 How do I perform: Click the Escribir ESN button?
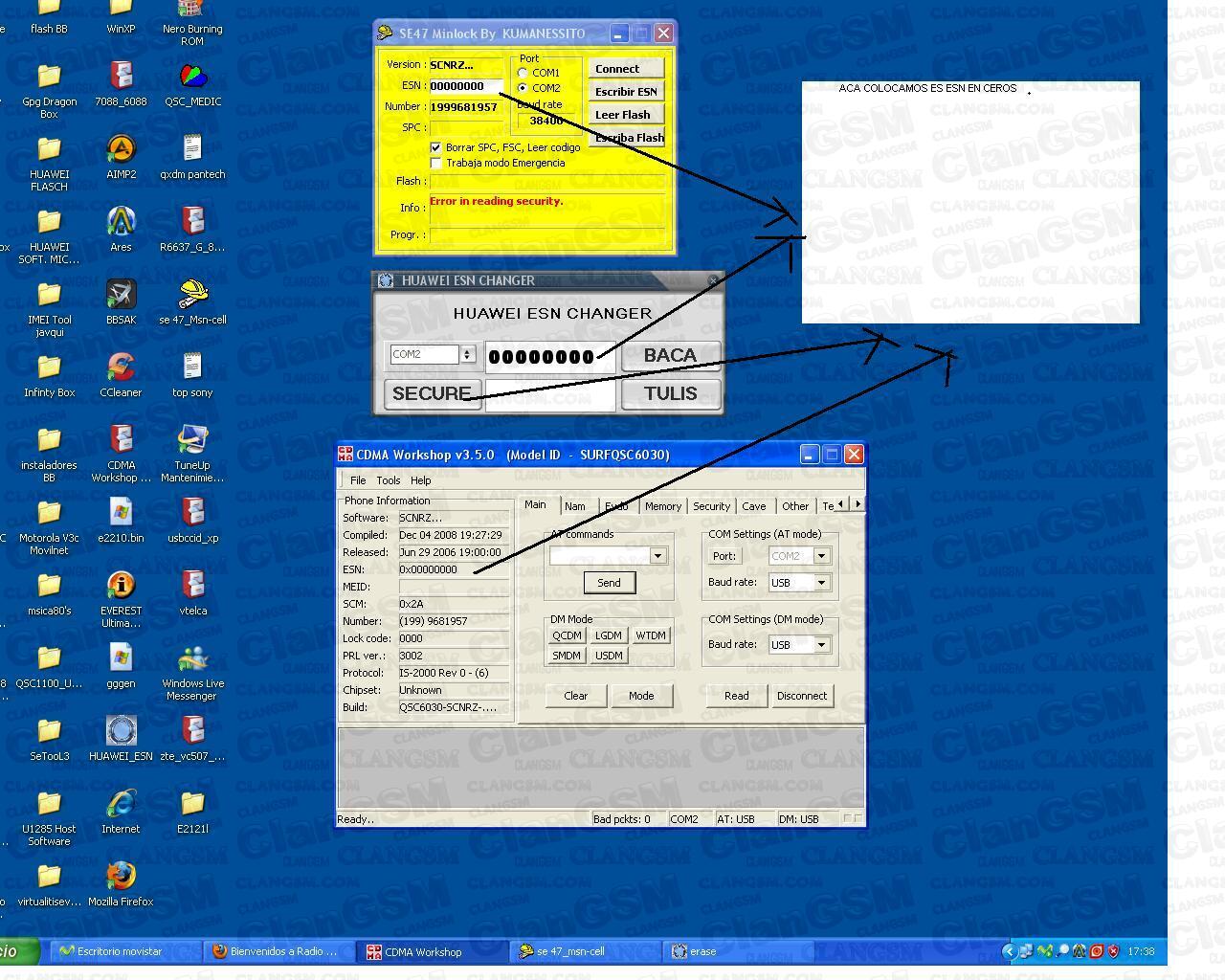coord(626,92)
